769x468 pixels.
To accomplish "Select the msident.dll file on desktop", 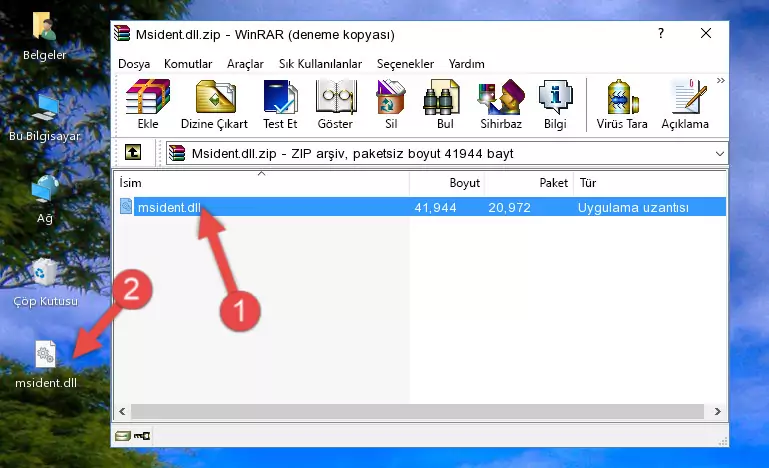I will [x=46, y=364].
